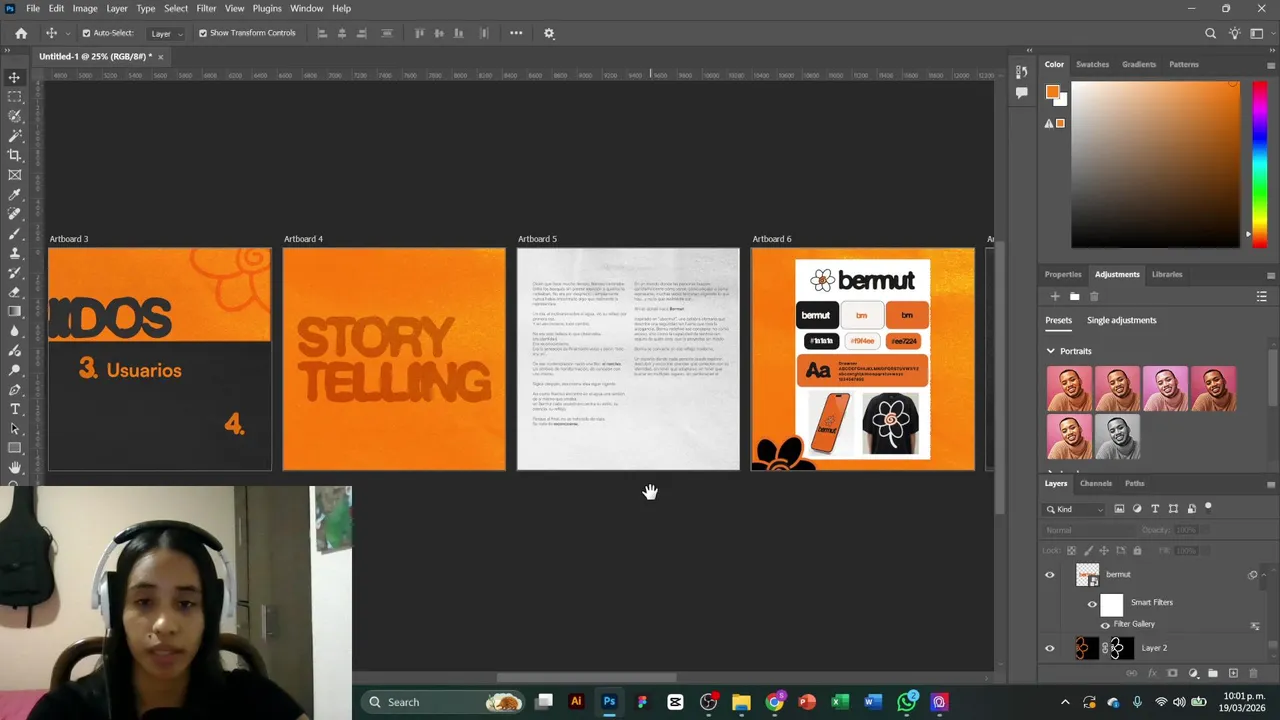Viewport: 1280px width, 720px height.
Task: Toggle Show Transform Controls checkbox
Action: (203, 33)
